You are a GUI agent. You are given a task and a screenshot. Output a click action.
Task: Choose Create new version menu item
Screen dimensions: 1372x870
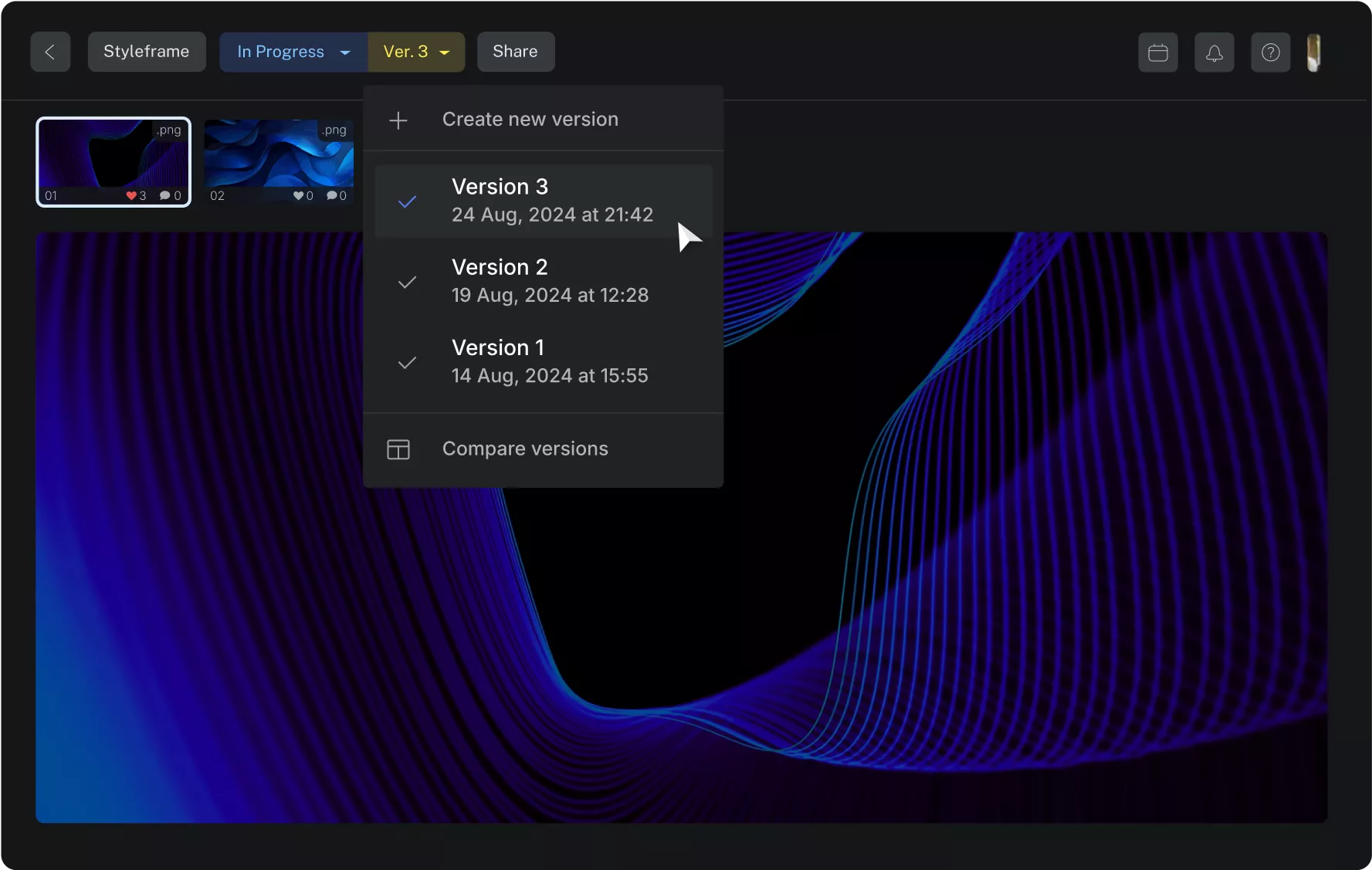[x=530, y=120]
